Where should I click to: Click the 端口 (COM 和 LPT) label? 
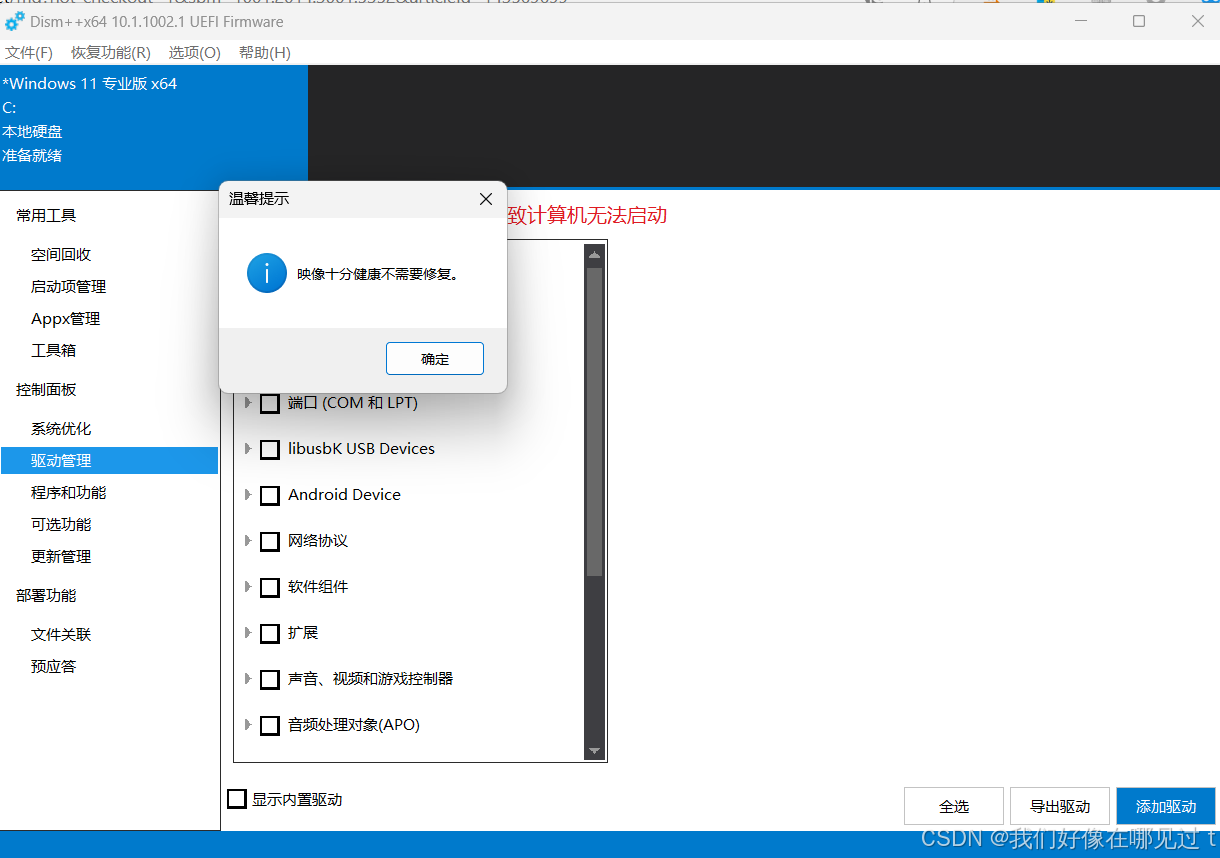353,403
